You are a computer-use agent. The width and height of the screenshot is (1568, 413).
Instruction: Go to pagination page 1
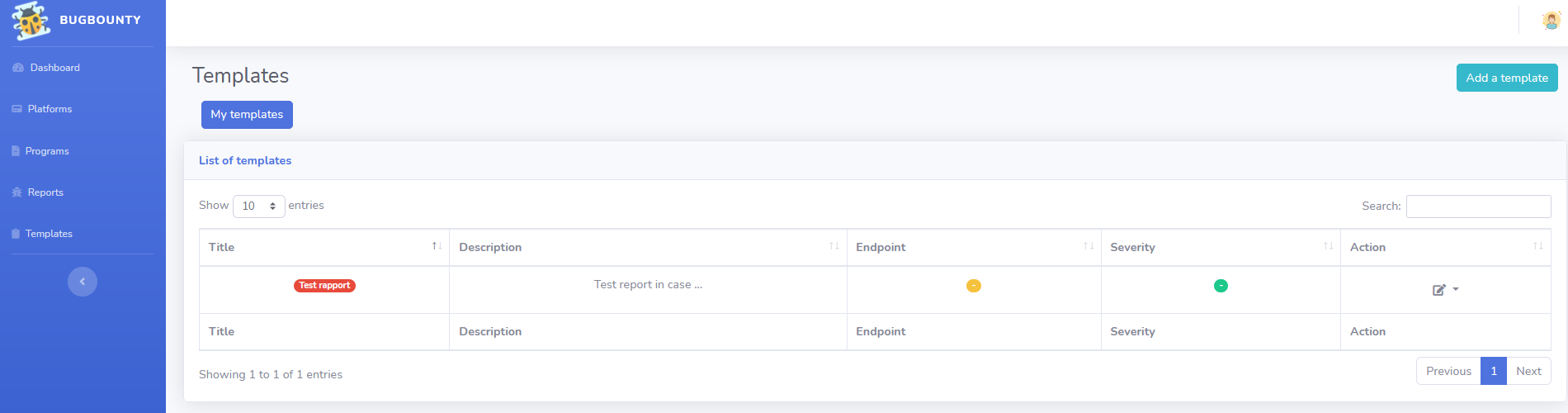(x=1493, y=371)
